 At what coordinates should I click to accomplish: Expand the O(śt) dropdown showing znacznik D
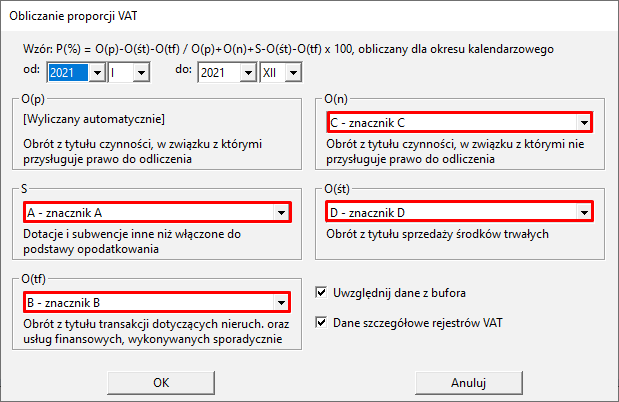(x=582, y=212)
